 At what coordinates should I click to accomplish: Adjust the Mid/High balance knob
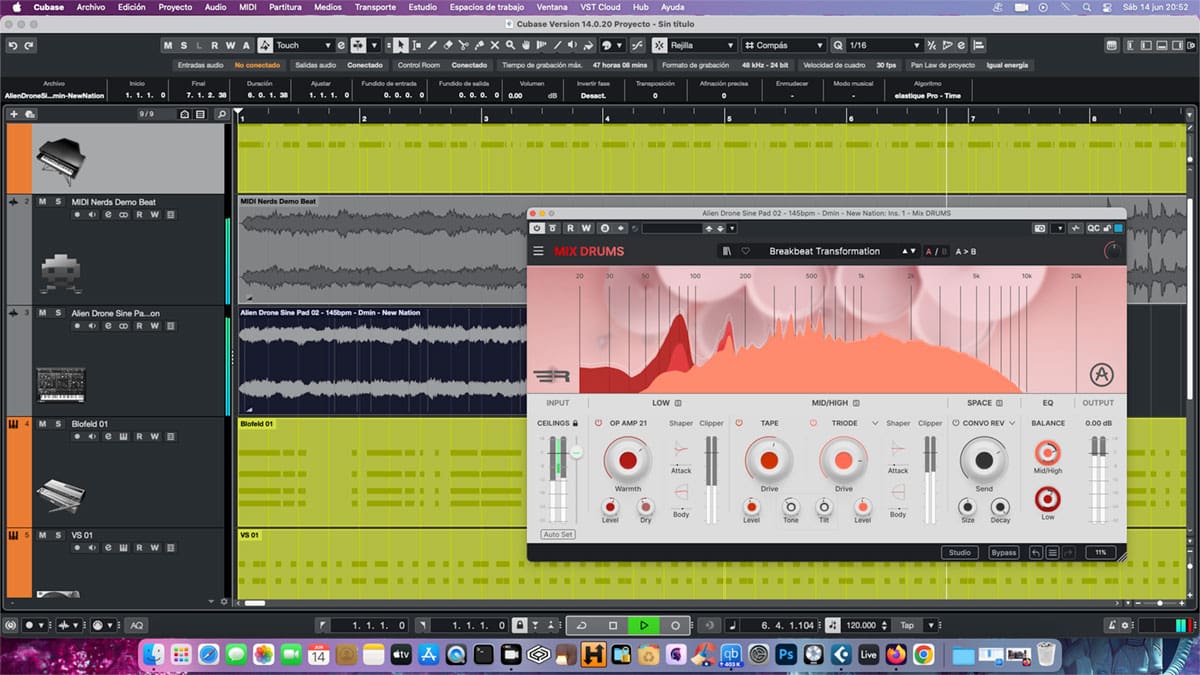[1048, 453]
